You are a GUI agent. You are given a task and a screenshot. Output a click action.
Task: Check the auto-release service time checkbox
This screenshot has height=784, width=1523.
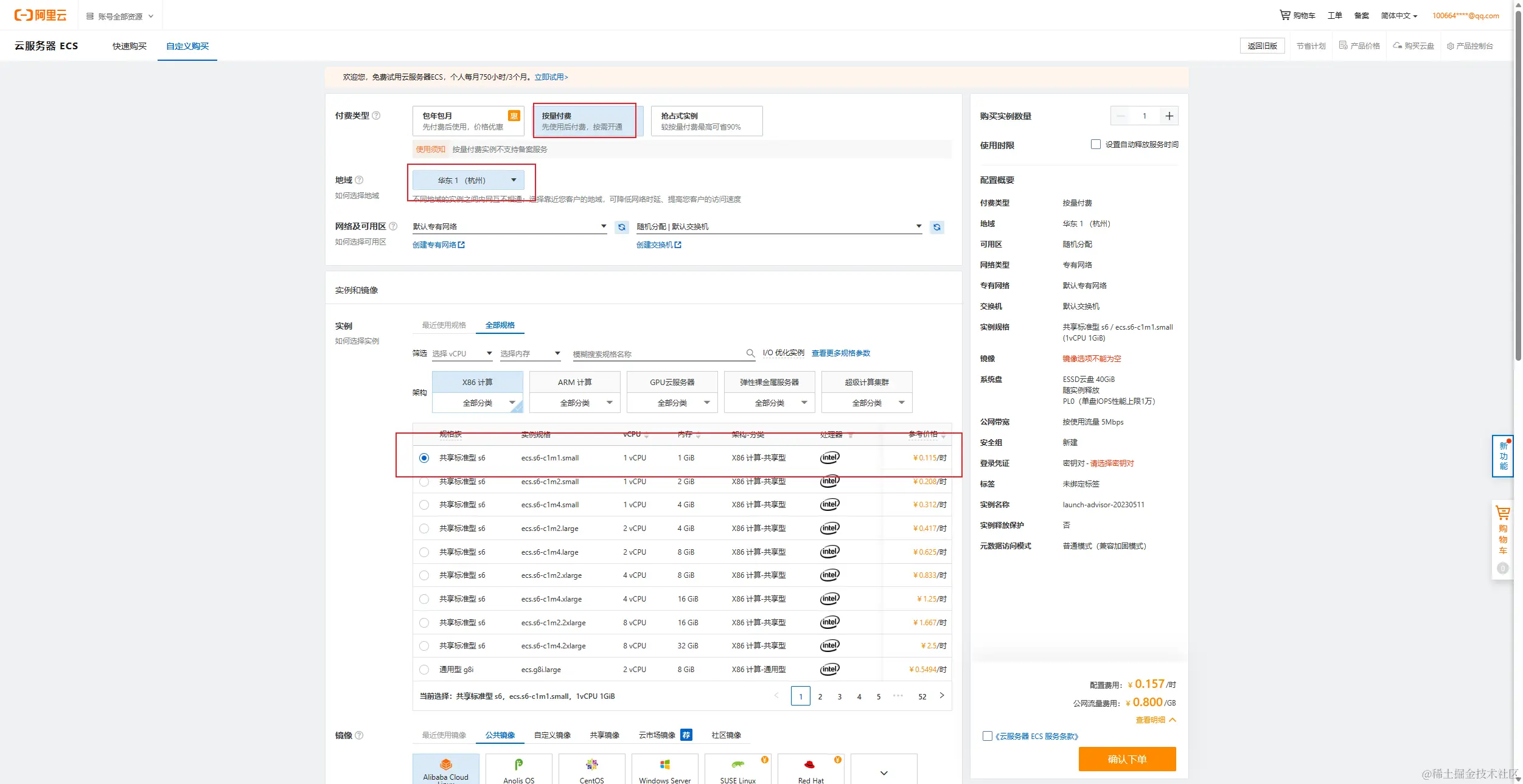(1096, 145)
